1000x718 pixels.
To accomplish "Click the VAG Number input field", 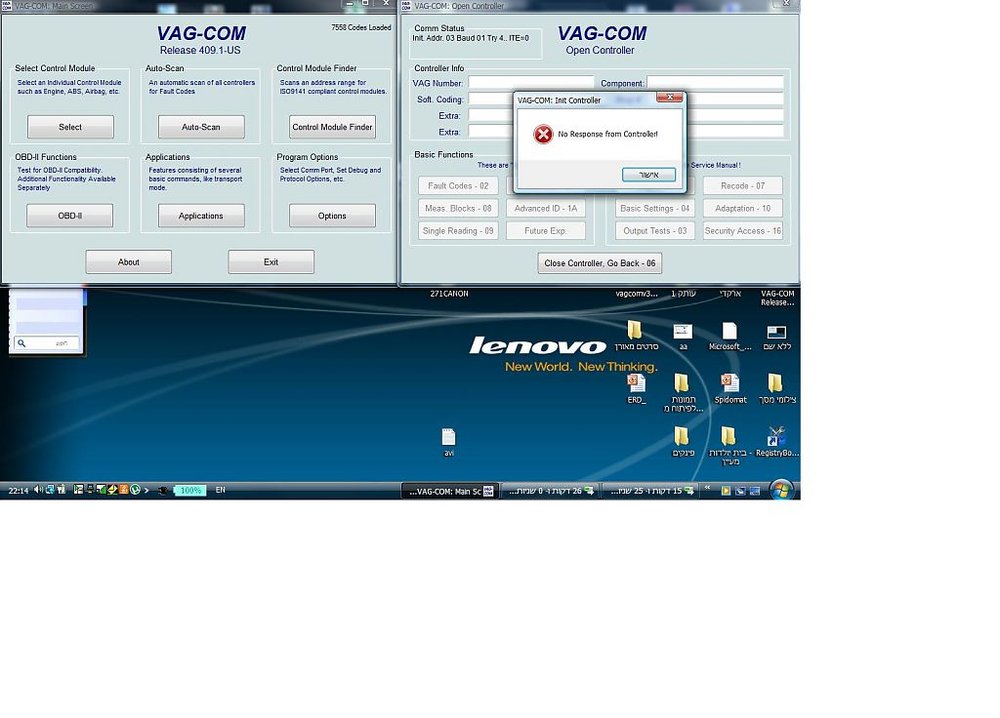I will [531, 83].
